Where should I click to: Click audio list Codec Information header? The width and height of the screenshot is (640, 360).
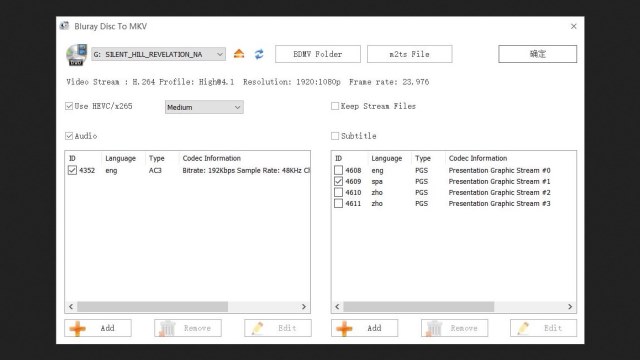coord(211,158)
